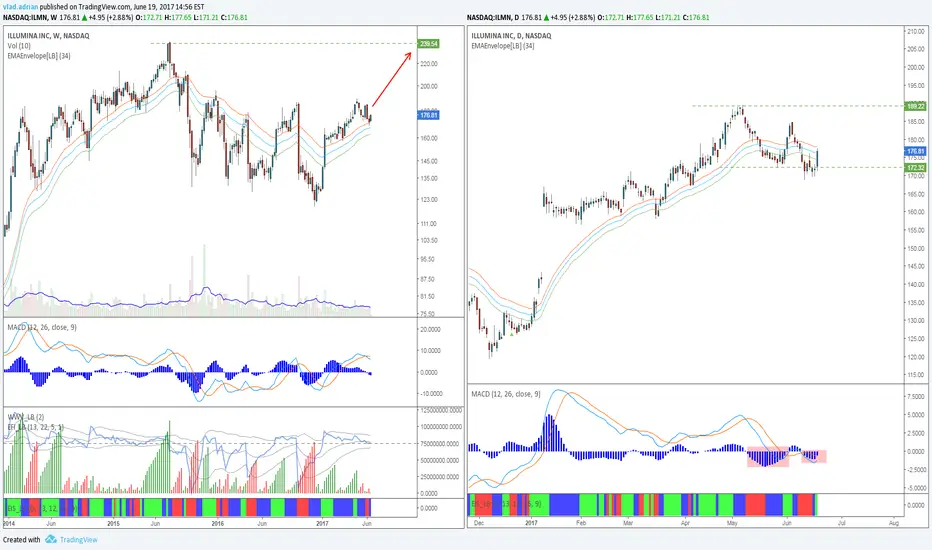Click the green 189.22 price level label
Screen dimensions: 932x550
915,106
